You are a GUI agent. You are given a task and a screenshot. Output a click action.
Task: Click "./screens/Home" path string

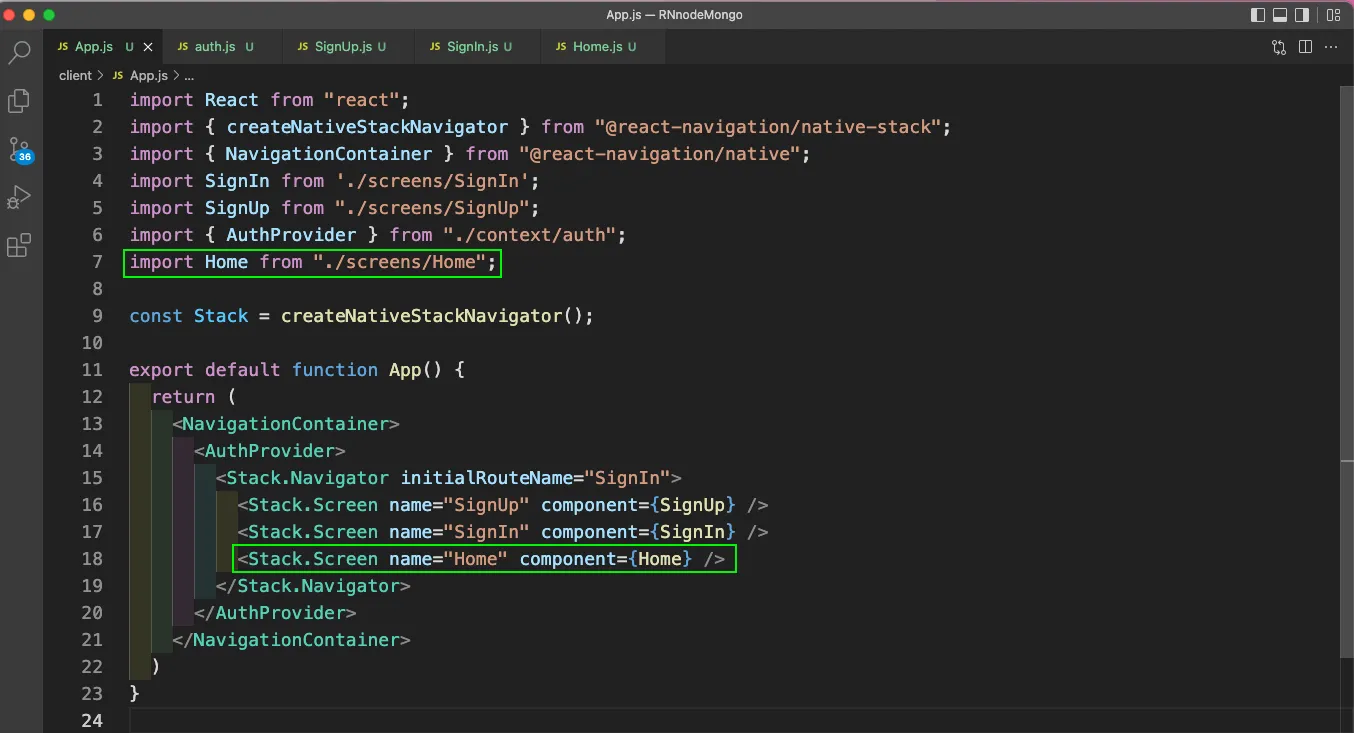pos(399,262)
